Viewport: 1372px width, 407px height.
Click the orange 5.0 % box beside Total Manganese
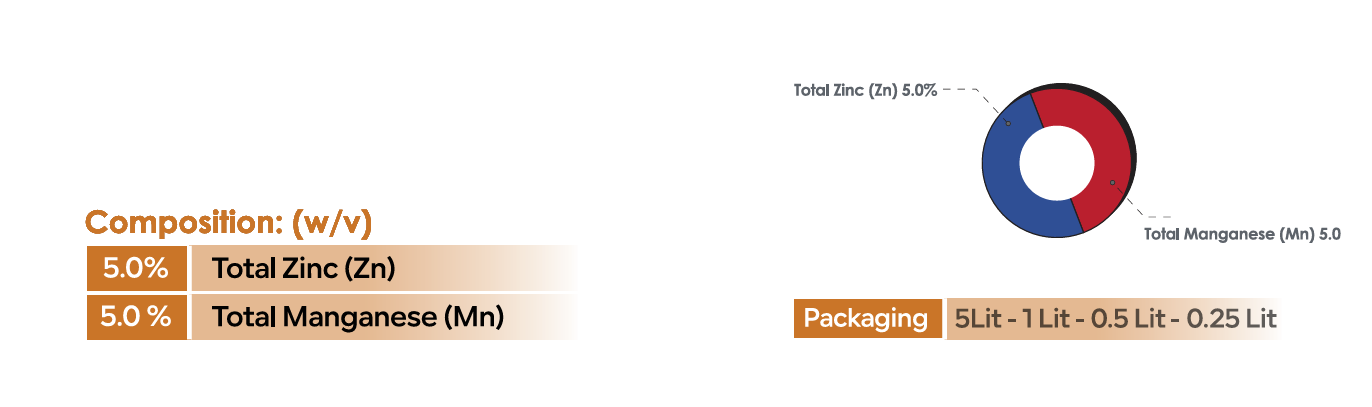(136, 317)
